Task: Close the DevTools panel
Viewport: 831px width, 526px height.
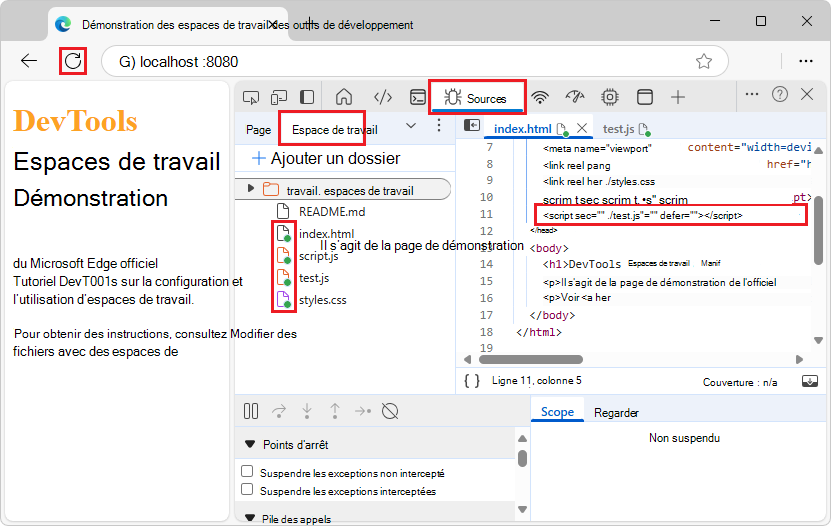Action: [x=807, y=94]
